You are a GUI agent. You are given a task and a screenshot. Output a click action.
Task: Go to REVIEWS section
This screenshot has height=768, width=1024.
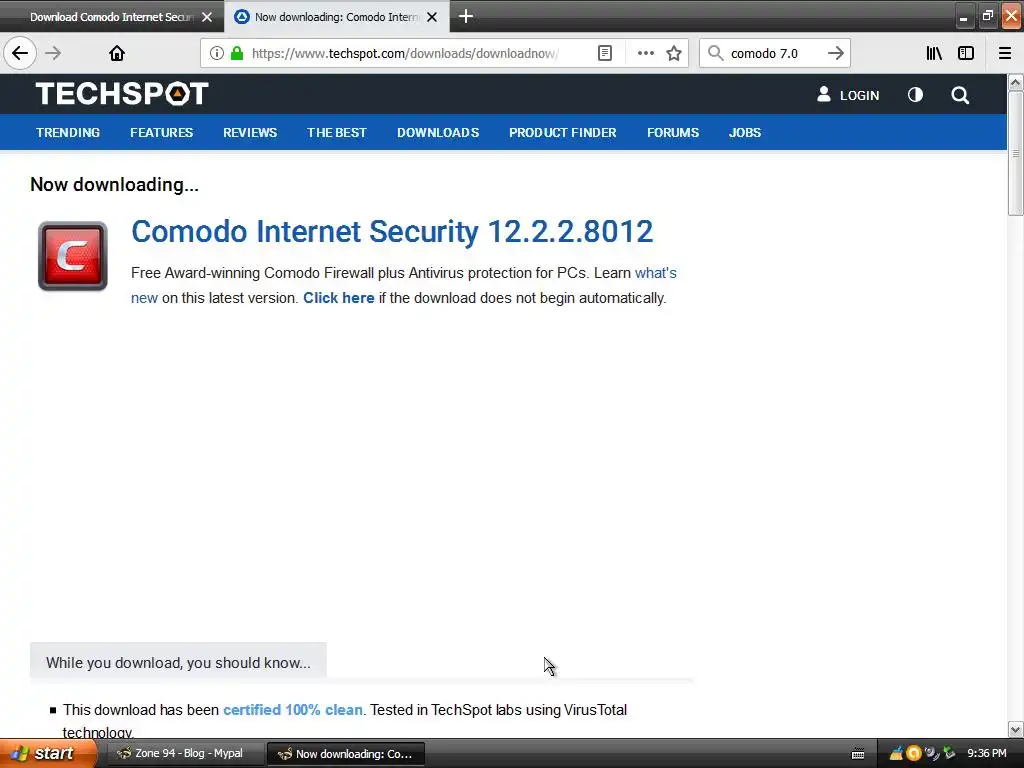tap(250, 133)
